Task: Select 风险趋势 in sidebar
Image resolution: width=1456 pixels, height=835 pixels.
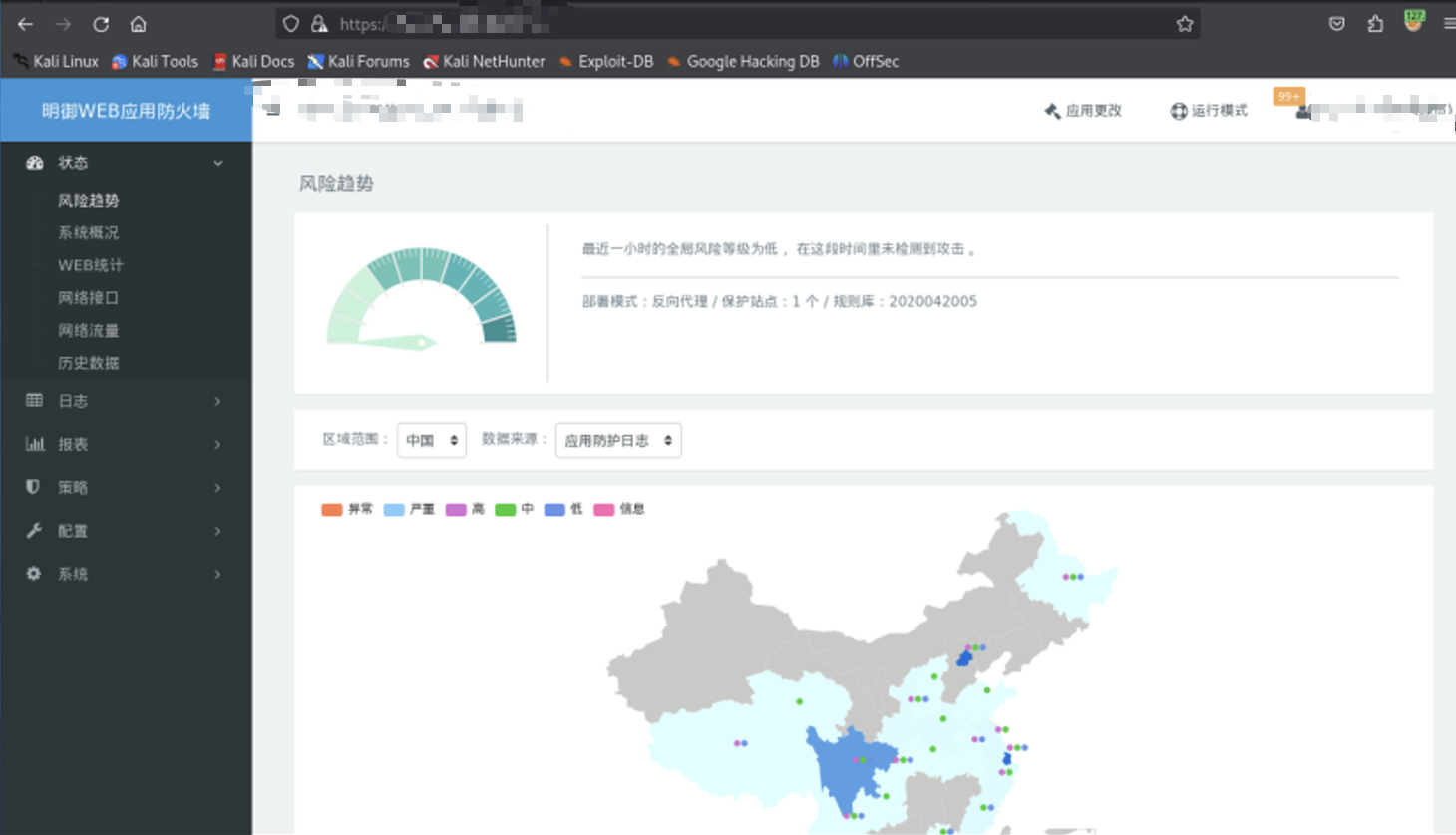Action: [x=88, y=200]
